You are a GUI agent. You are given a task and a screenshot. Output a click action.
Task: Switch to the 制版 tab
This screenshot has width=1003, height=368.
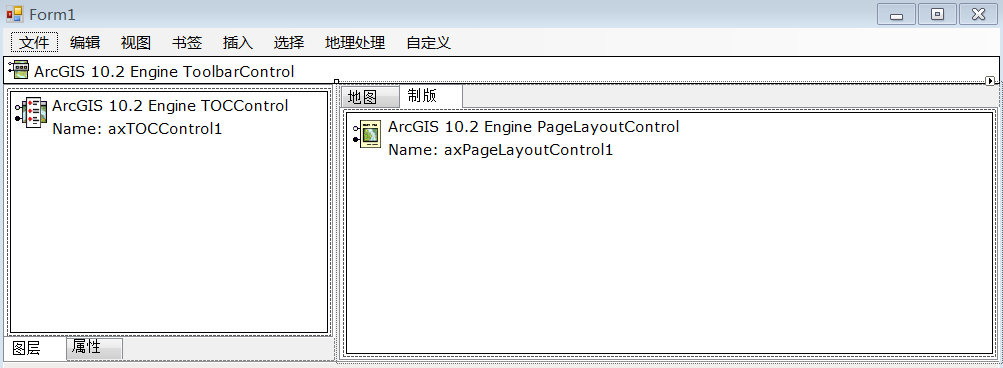430,96
